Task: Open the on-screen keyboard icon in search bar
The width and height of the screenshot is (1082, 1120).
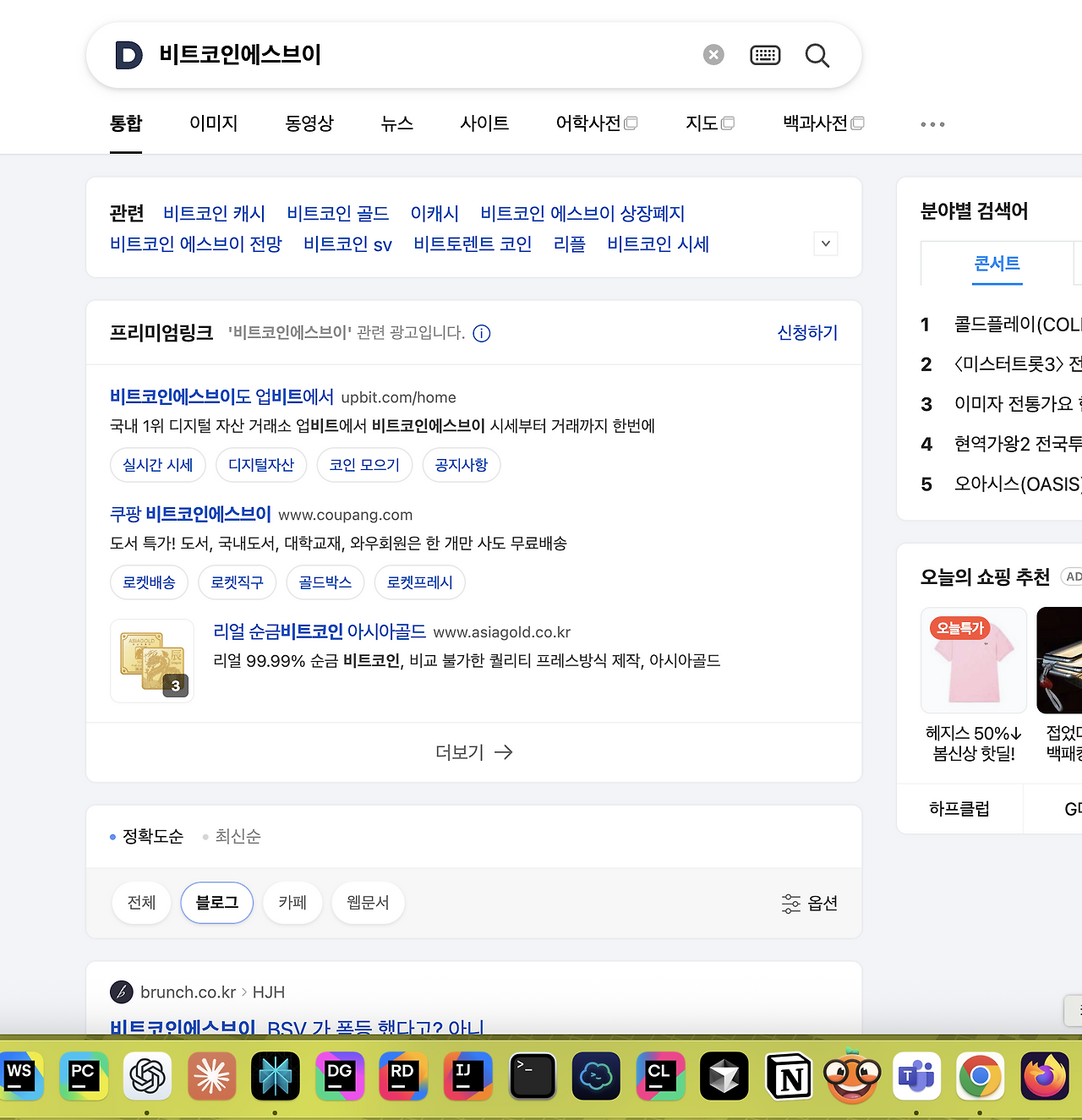Action: 765,54
